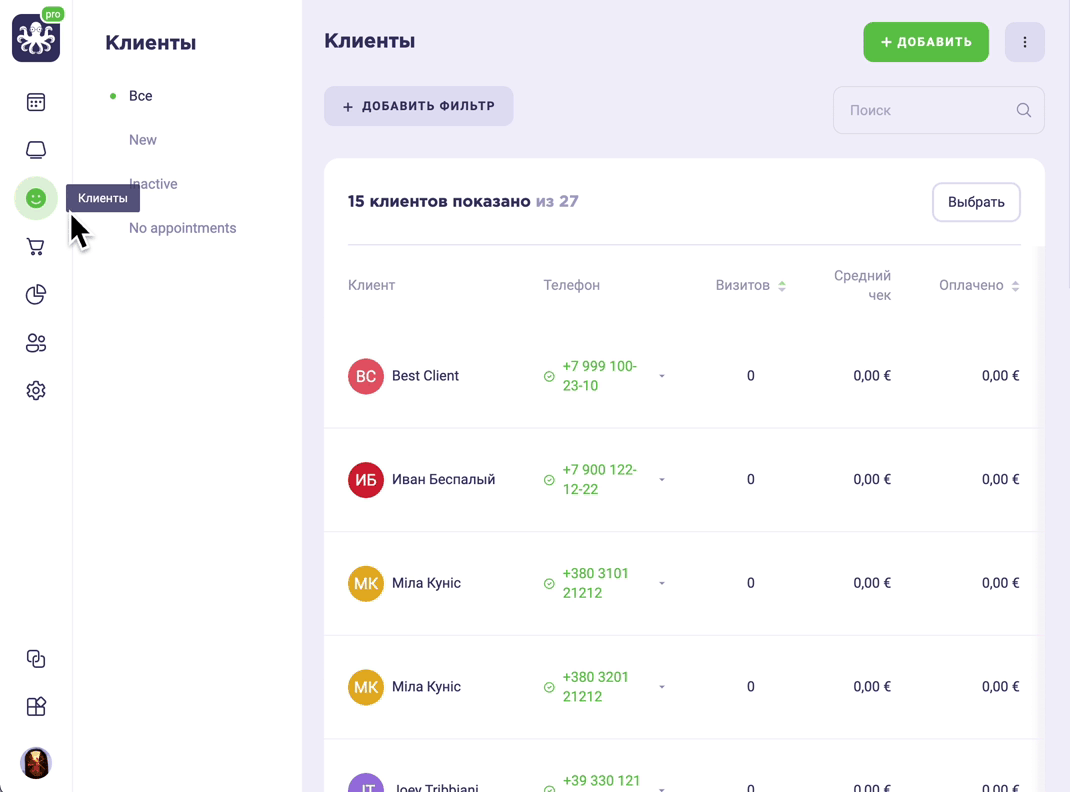
Task: Expand phone dropdown for Best Client
Action: [x=662, y=376]
